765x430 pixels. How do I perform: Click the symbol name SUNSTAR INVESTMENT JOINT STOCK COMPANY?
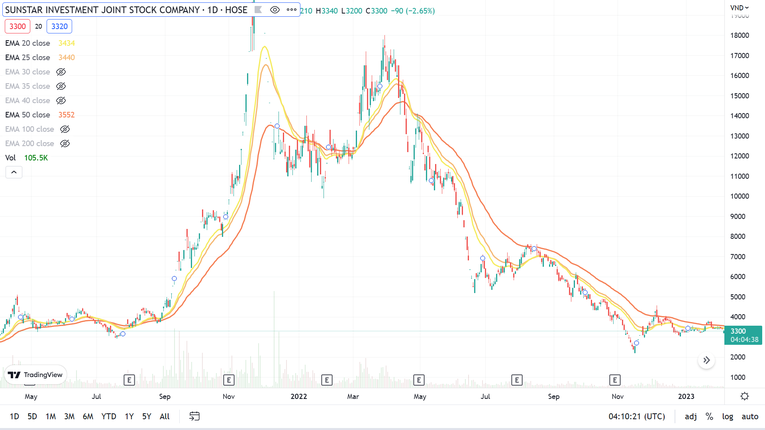(x=102, y=10)
